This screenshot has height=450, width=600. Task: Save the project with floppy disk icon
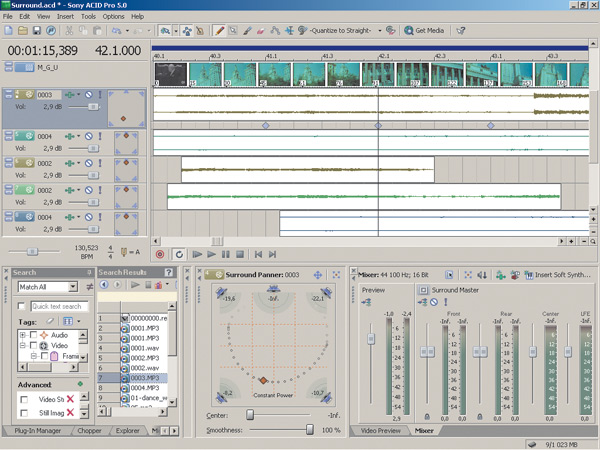pyautogui.click(x=37, y=31)
